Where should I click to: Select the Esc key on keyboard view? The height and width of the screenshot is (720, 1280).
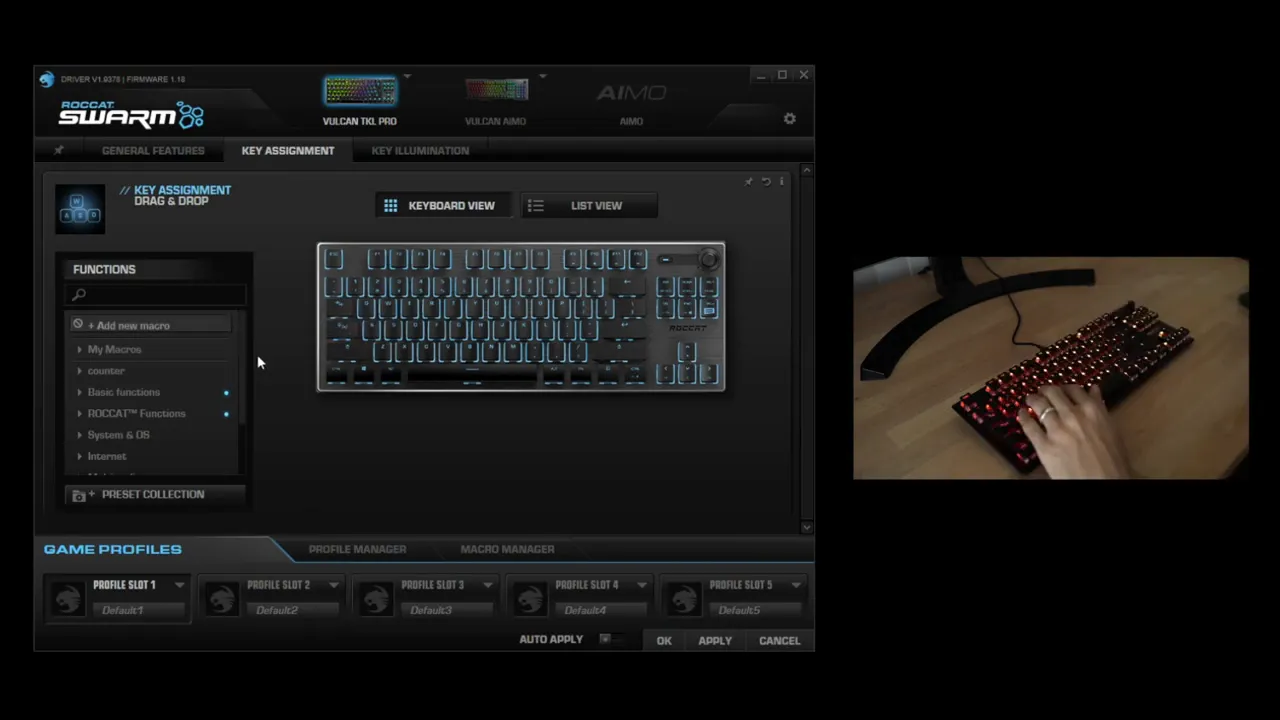[x=334, y=259]
